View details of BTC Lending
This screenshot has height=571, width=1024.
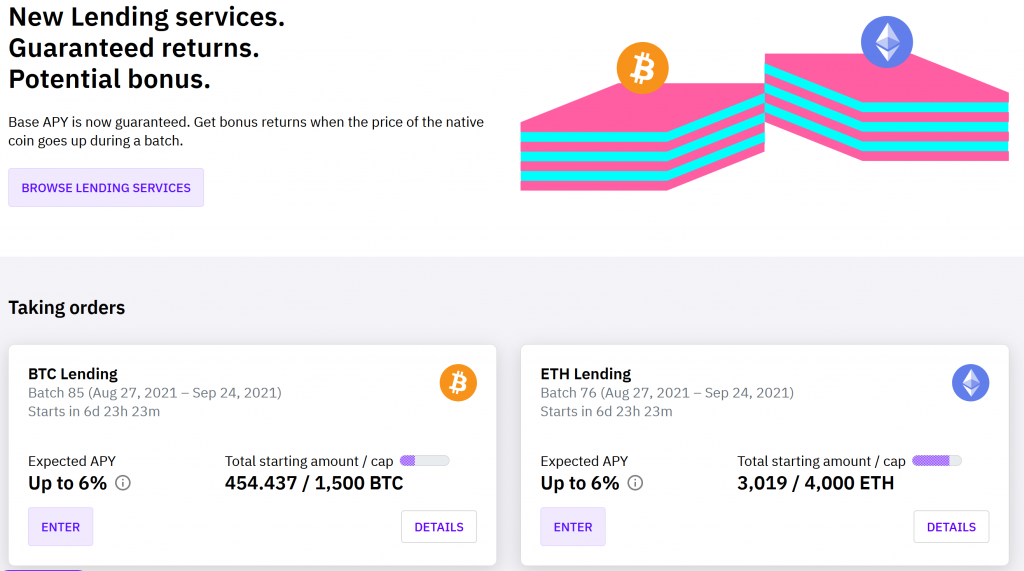coord(439,527)
